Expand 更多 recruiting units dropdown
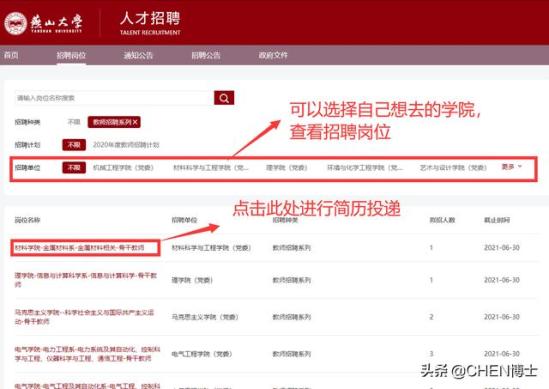Screen dimensions: 549x389 click(x=512, y=167)
